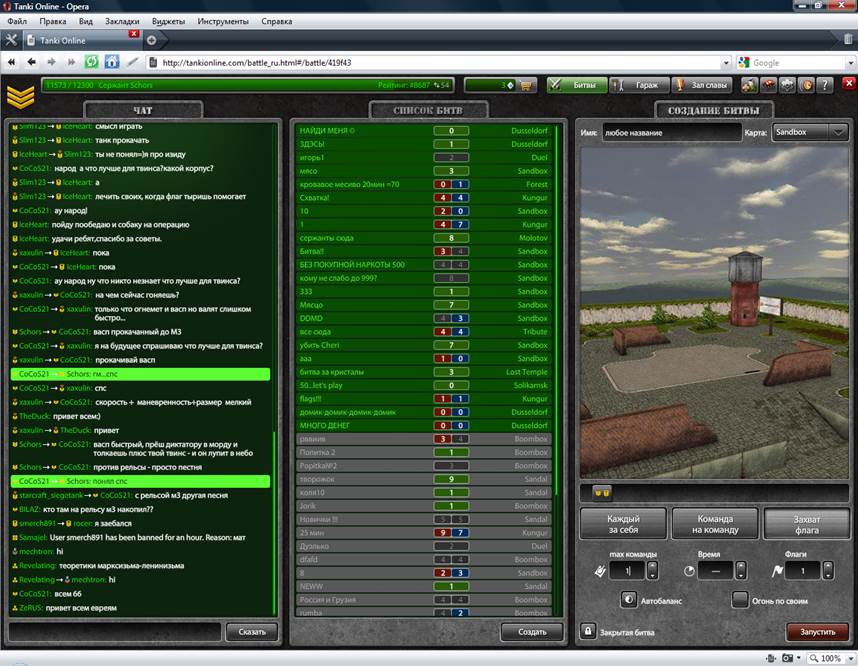Open the crystal shop cart icon
The height and width of the screenshot is (666, 858).
(x=526, y=85)
